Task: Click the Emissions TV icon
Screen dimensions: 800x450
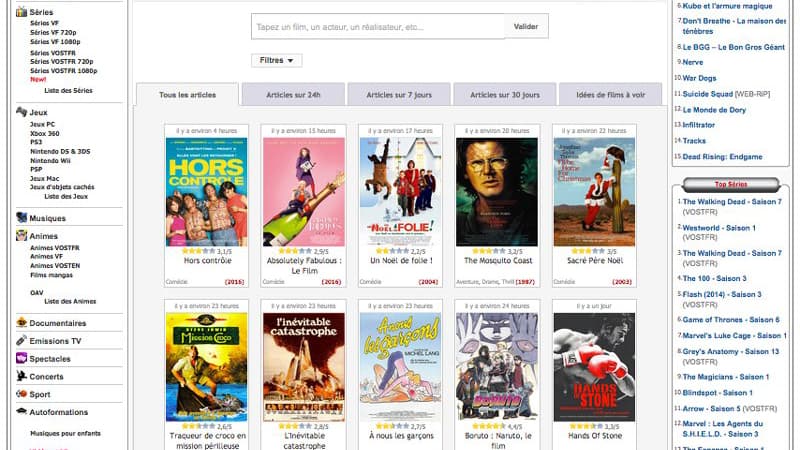Action: (21, 340)
